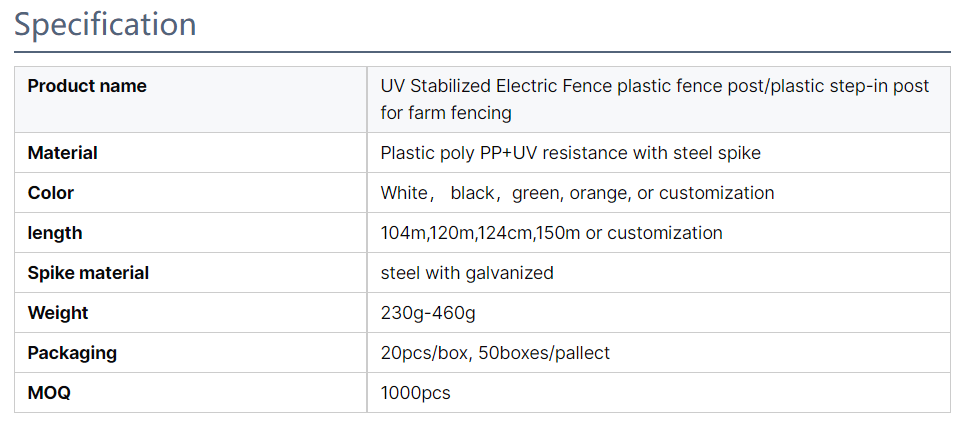This screenshot has height=425, width=971.
Task: Click the horizontal rule under Specification heading
Action: pyautogui.click(x=482, y=51)
